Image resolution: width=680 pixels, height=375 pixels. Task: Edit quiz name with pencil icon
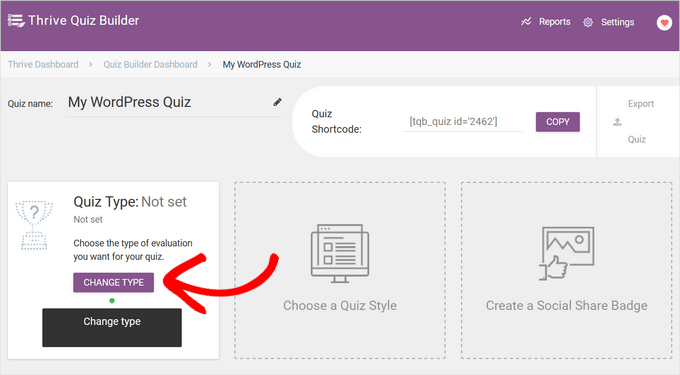pyautogui.click(x=277, y=102)
